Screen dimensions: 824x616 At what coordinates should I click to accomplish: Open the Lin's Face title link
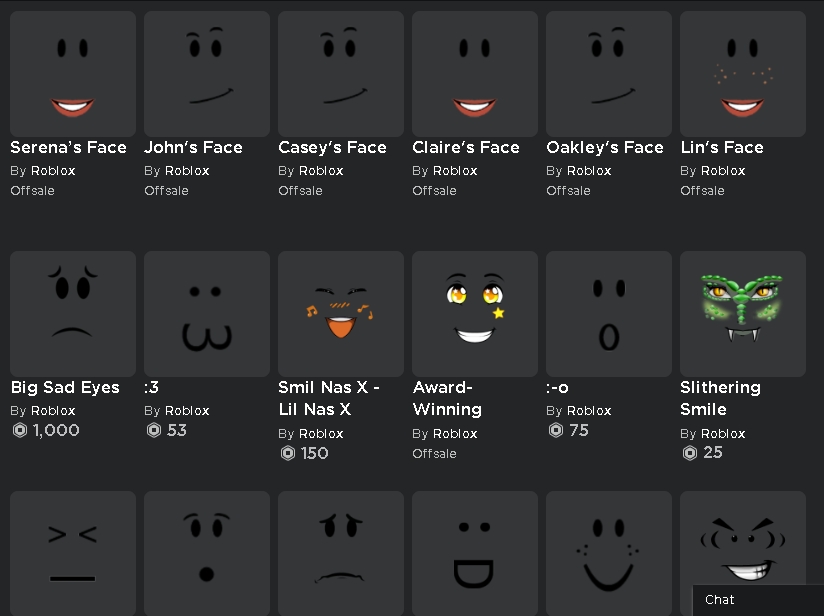722,147
